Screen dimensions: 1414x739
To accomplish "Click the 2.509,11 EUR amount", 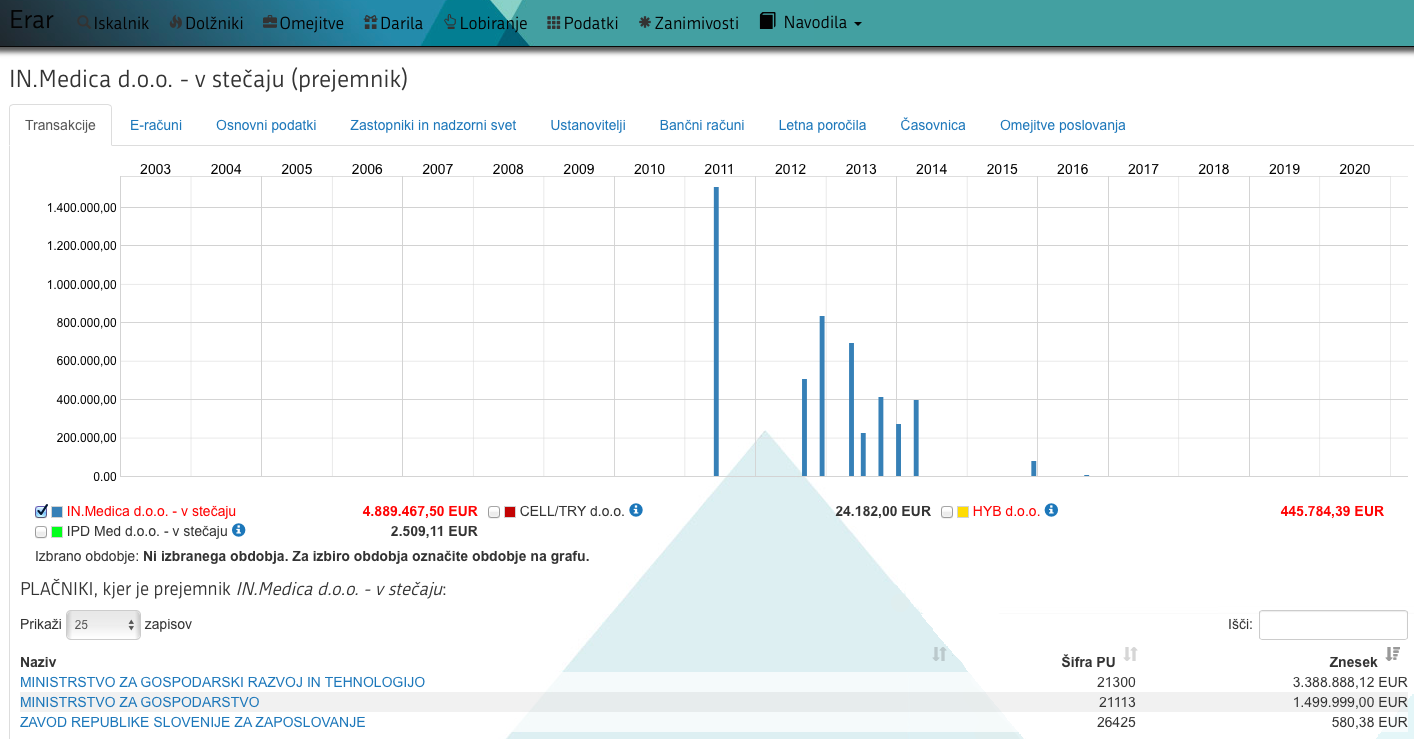I will pos(434,531).
